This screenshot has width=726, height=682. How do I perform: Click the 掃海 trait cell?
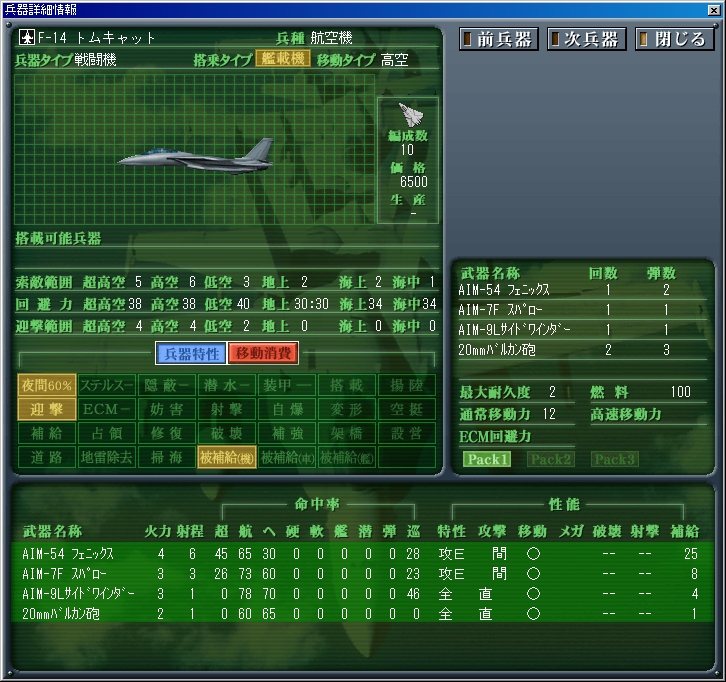[167, 457]
